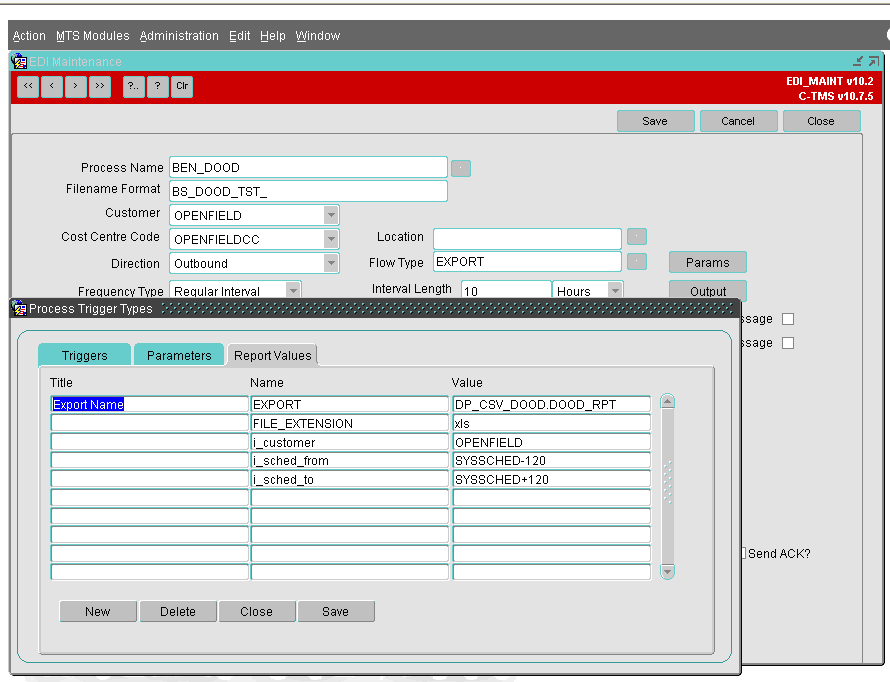The width and height of the screenshot is (890, 682).
Task: Open the Action menu
Action: coord(29,36)
